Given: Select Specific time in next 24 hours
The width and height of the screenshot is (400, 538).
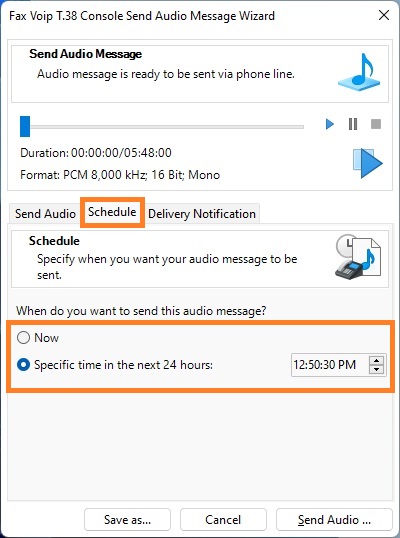Looking at the screenshot, I should coord(23,365).
